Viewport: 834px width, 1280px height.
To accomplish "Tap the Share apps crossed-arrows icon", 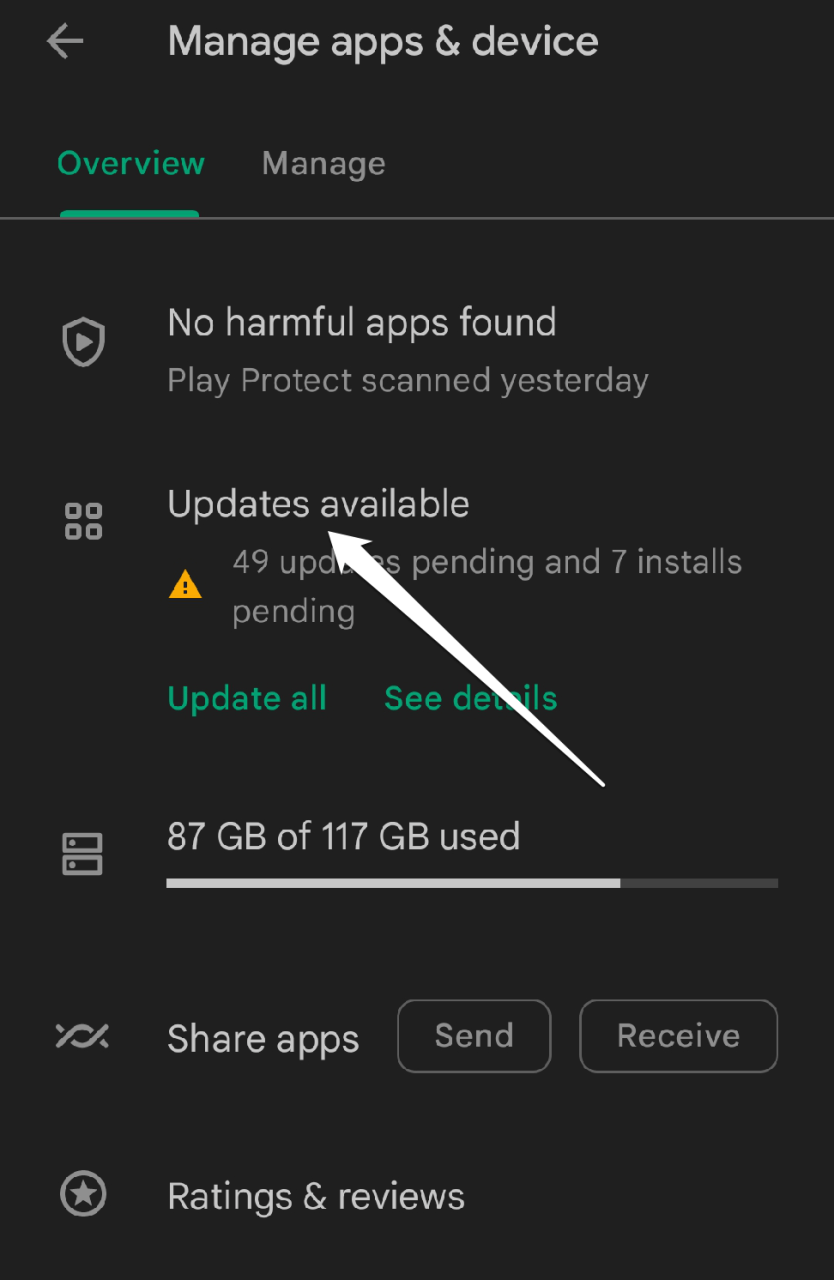I will point(82,1036).
